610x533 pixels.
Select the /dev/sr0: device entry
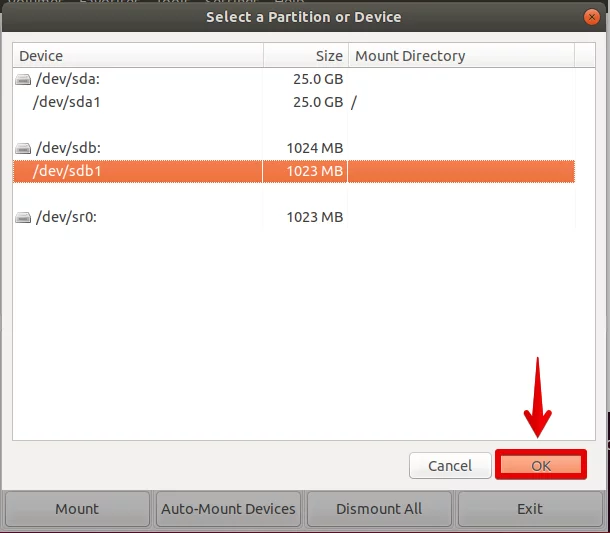[x=66, y=217]
